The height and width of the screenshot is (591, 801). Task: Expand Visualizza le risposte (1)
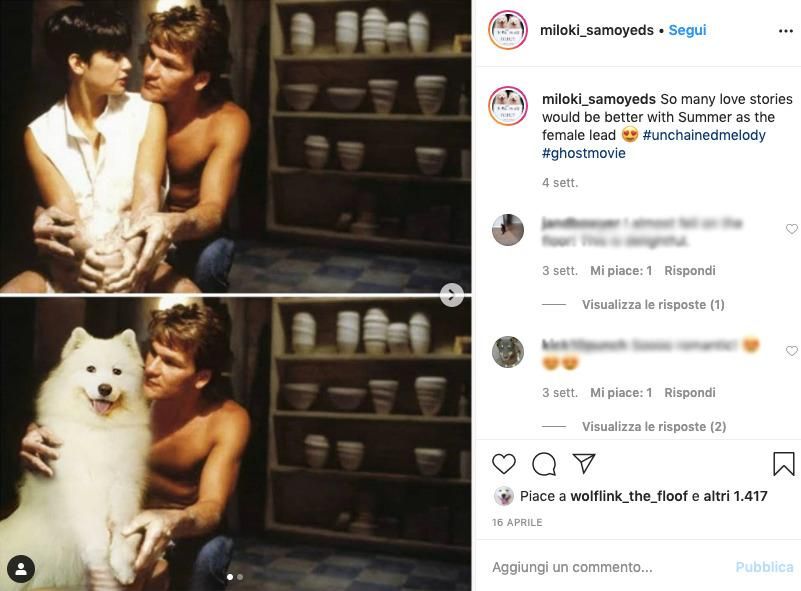pos(653,304)
